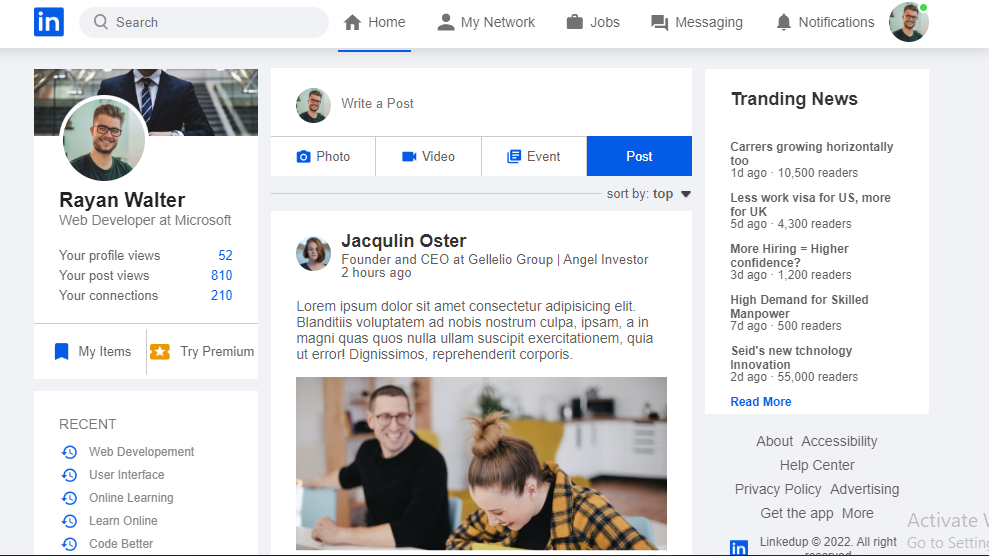Viewport: 989px width, 556px height.
Task: Click the Jobs briefcase icon
Action: (575, 22)
